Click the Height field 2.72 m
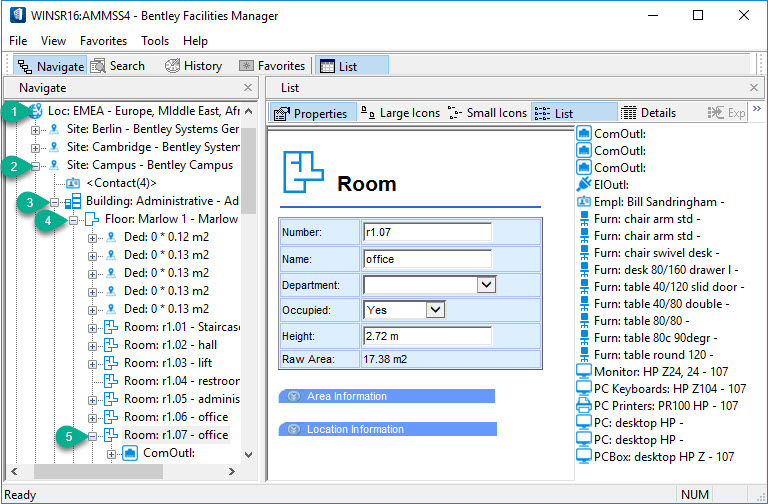768x504 pixels. (x=427, y=336)
